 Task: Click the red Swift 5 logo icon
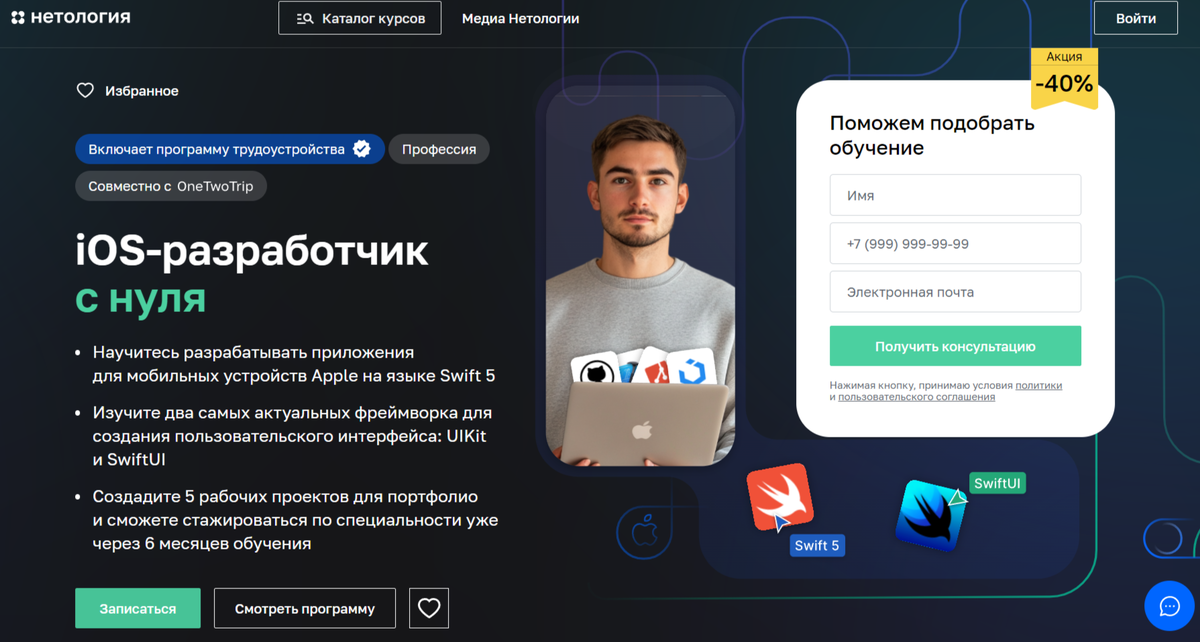(780, 497)
